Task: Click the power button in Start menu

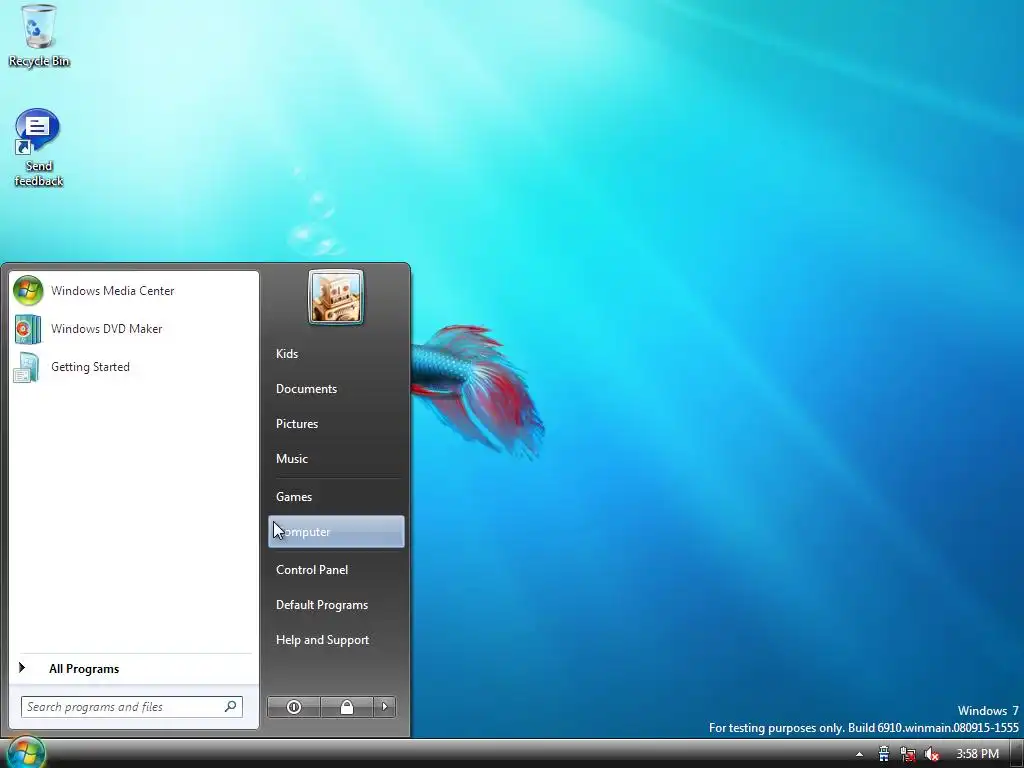Action: 294,707
